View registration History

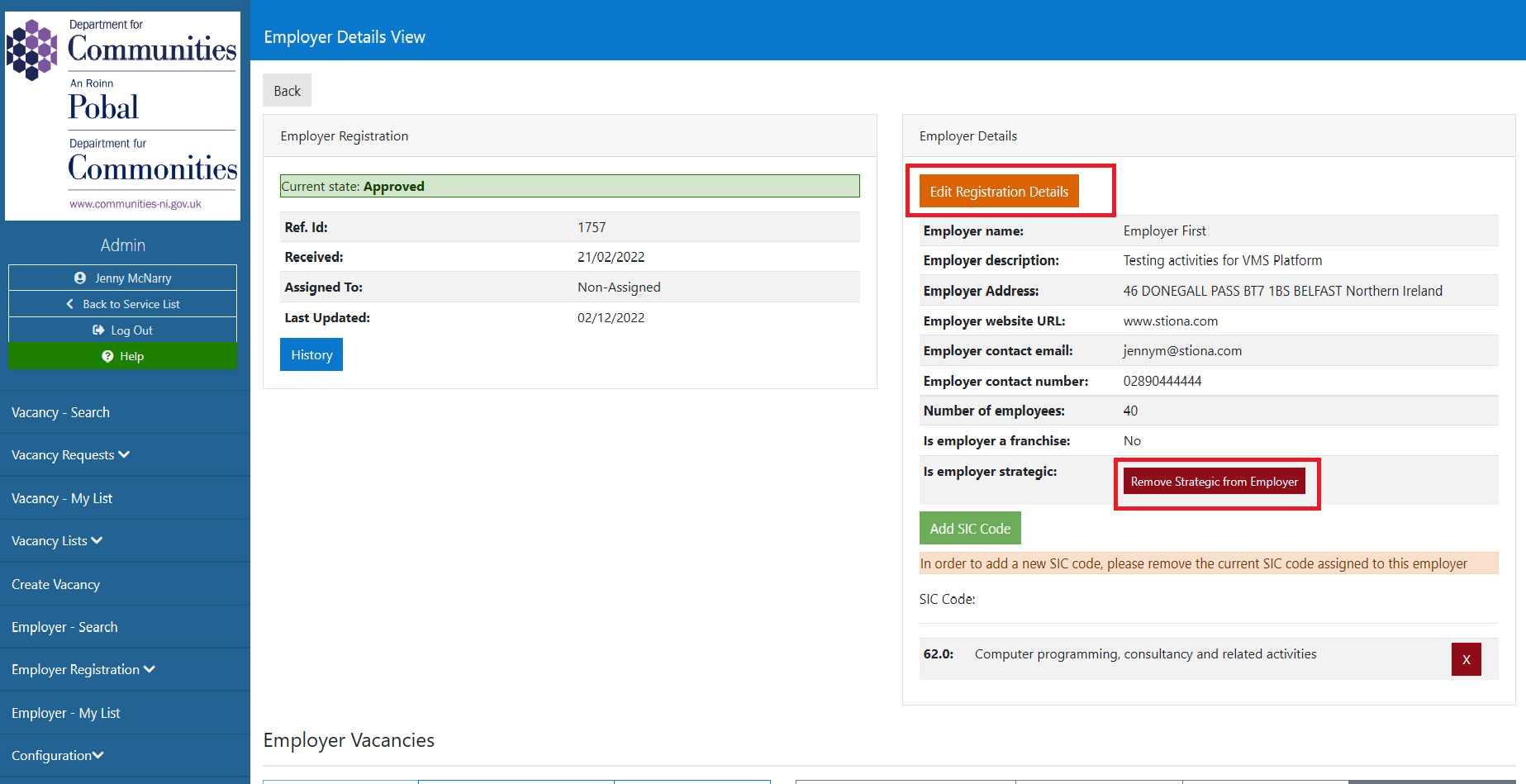click(x=311, y=354)
